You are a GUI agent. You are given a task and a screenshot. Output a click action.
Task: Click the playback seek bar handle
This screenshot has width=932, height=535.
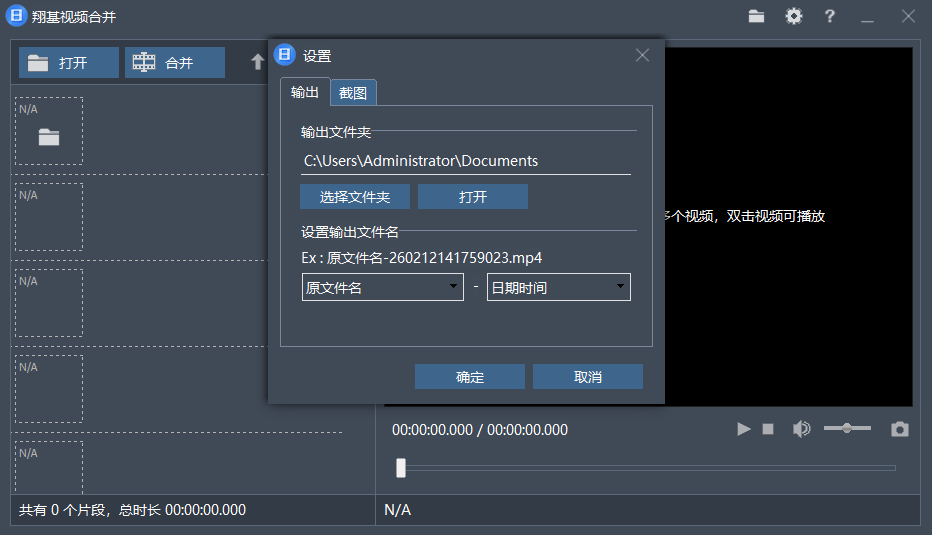tap(401, 468)
